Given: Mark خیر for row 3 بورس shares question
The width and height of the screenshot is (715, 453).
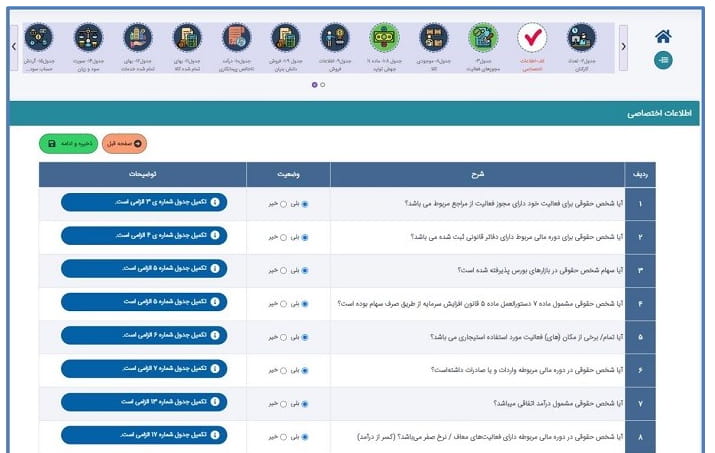Looking at the screenshot, I should tap(283, 271).
